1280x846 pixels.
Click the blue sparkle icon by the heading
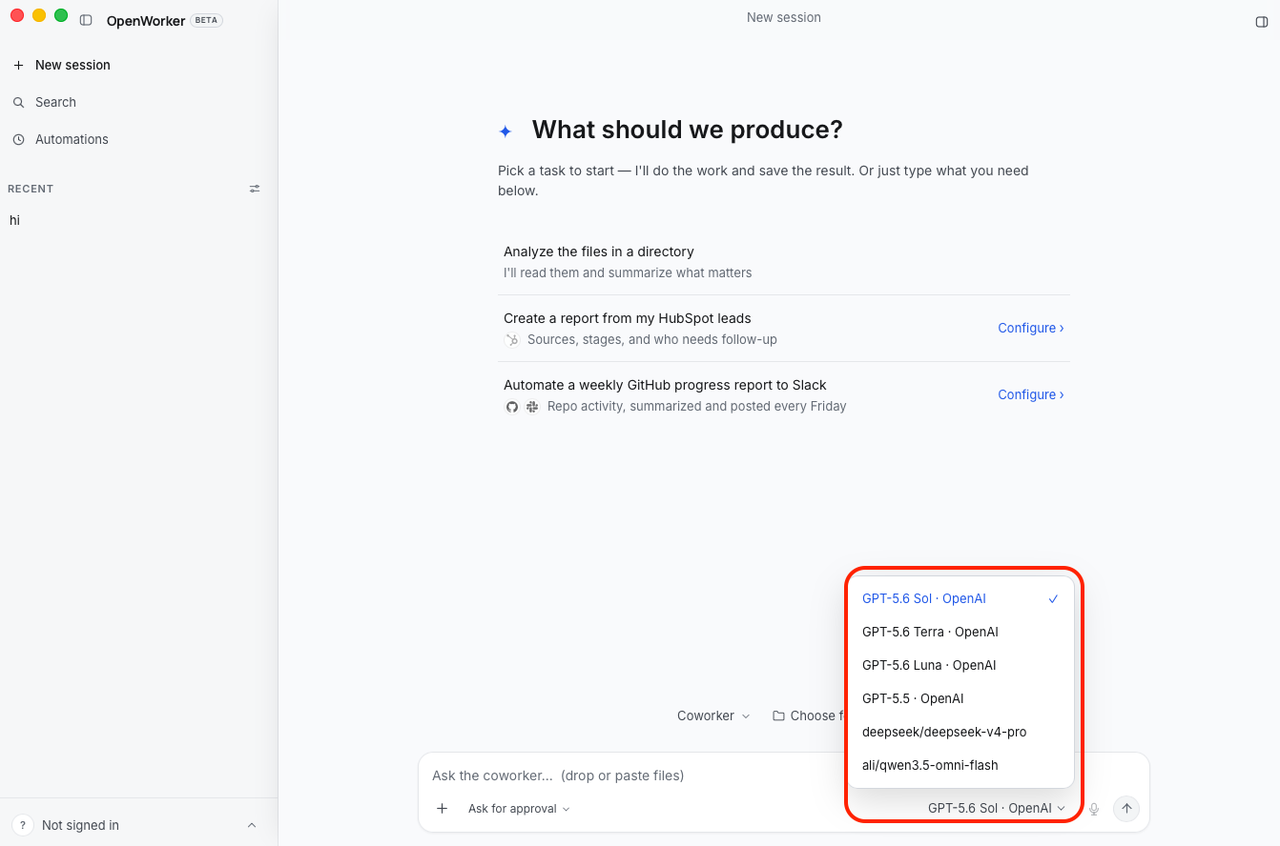(x=506, y=131)
